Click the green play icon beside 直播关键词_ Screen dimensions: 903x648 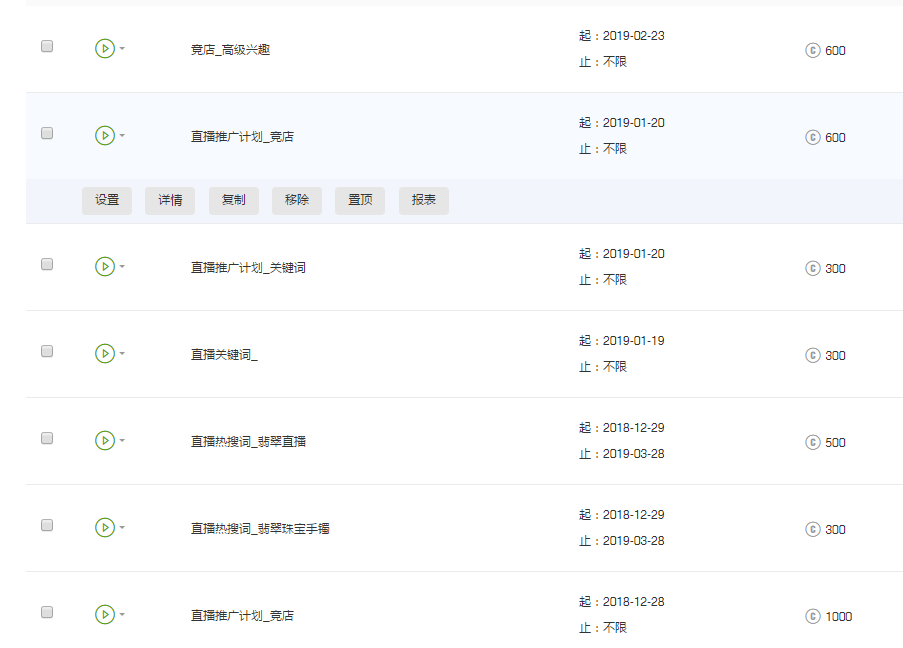point(105,353)
